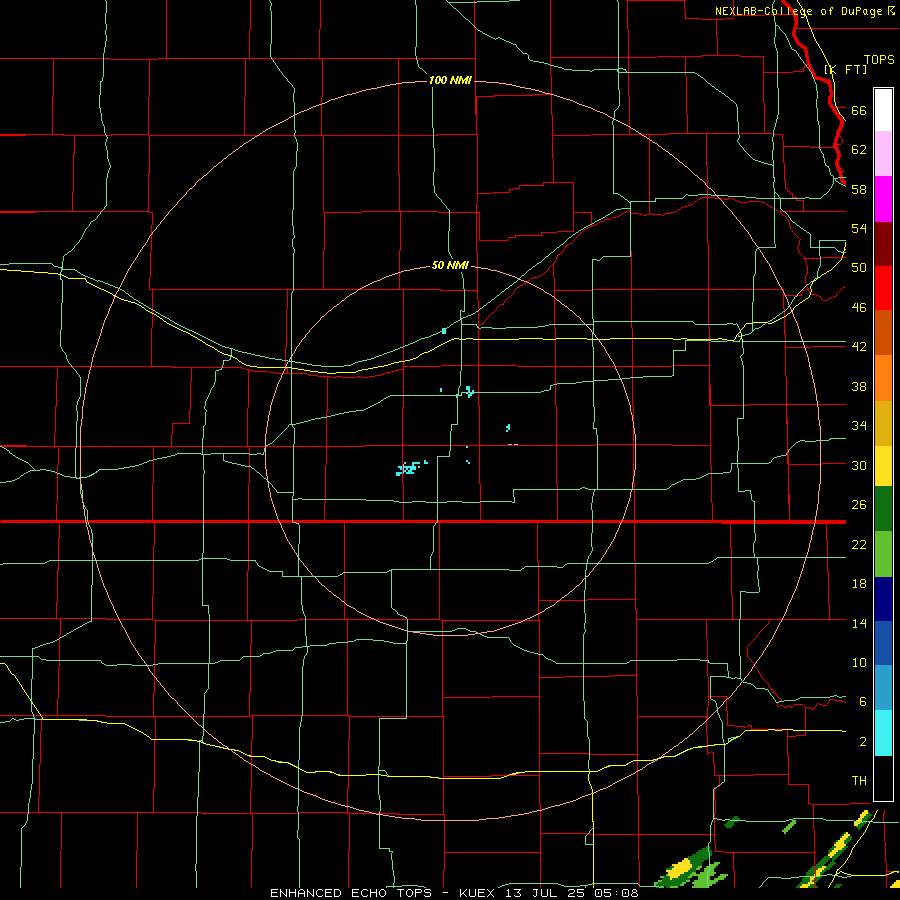
Task: Click the navy blue legend band
Action: point(883,599)
